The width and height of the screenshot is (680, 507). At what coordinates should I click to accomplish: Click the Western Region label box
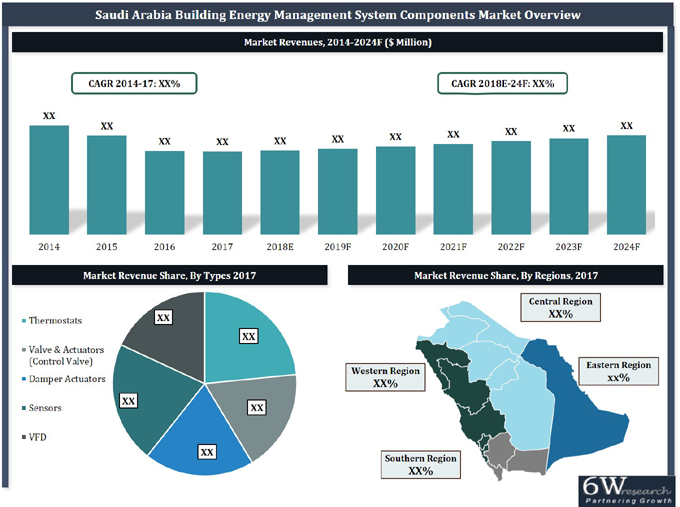click(385, 377)
